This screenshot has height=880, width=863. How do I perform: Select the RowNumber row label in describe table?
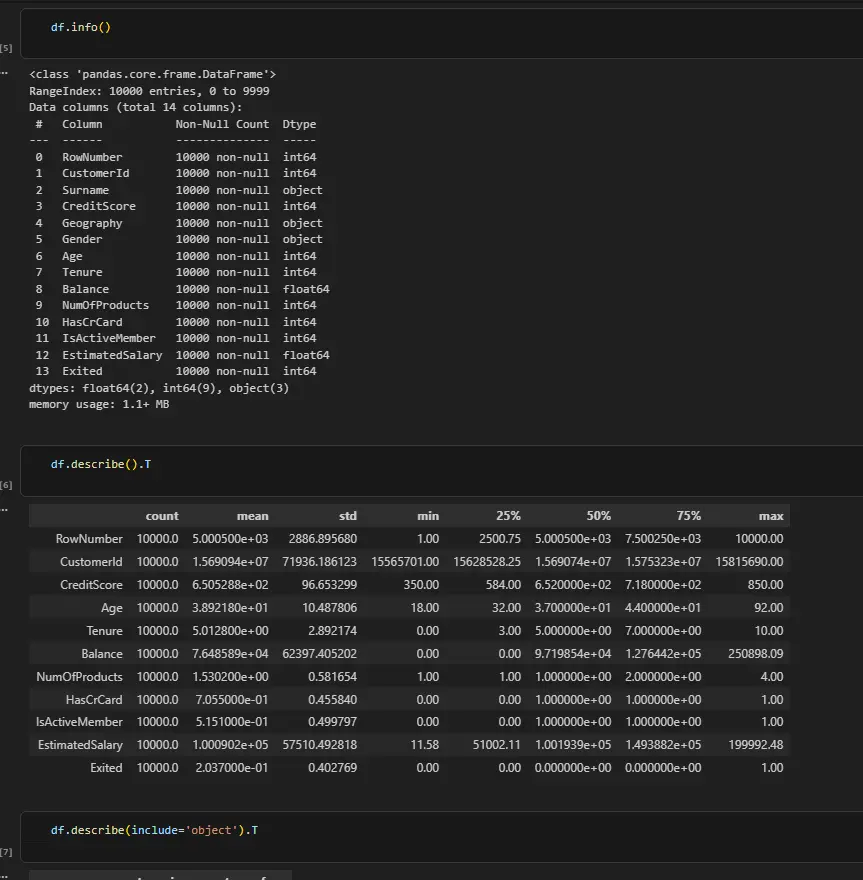[89, 539]
